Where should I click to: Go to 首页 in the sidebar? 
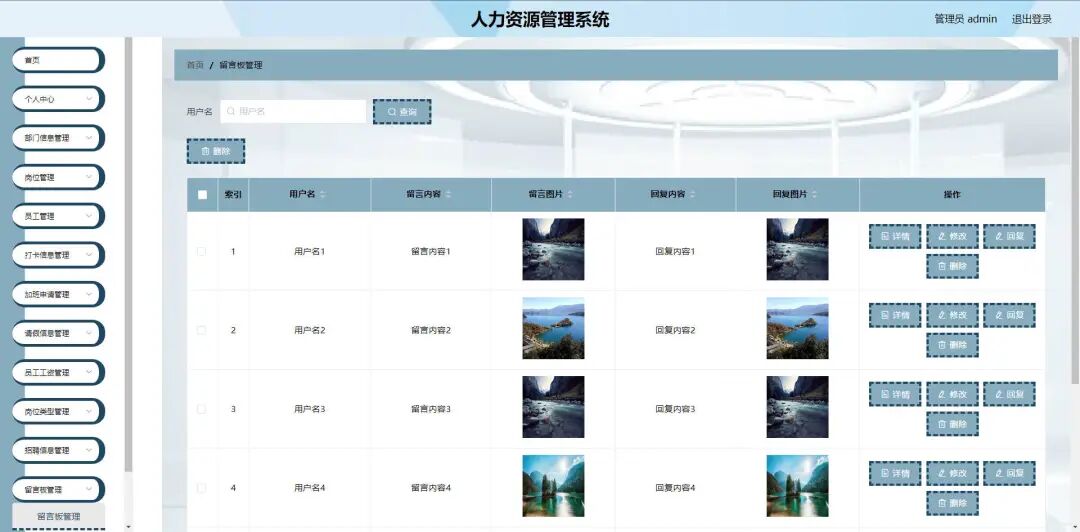(x=58, y=60)
